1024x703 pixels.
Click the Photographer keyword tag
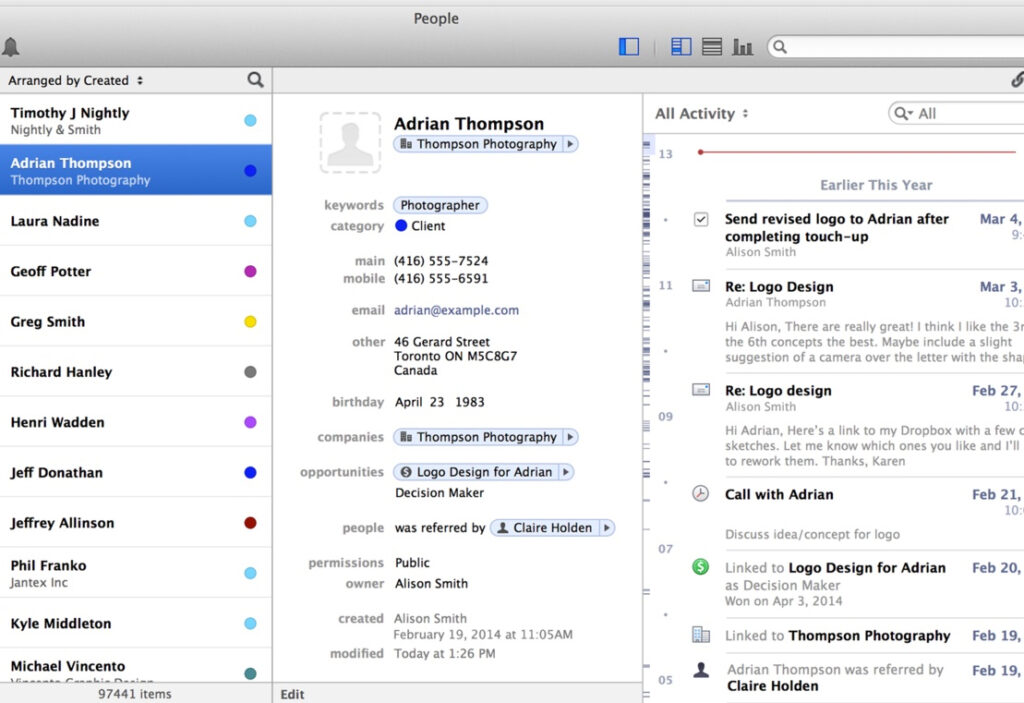(x=440, y=205)
